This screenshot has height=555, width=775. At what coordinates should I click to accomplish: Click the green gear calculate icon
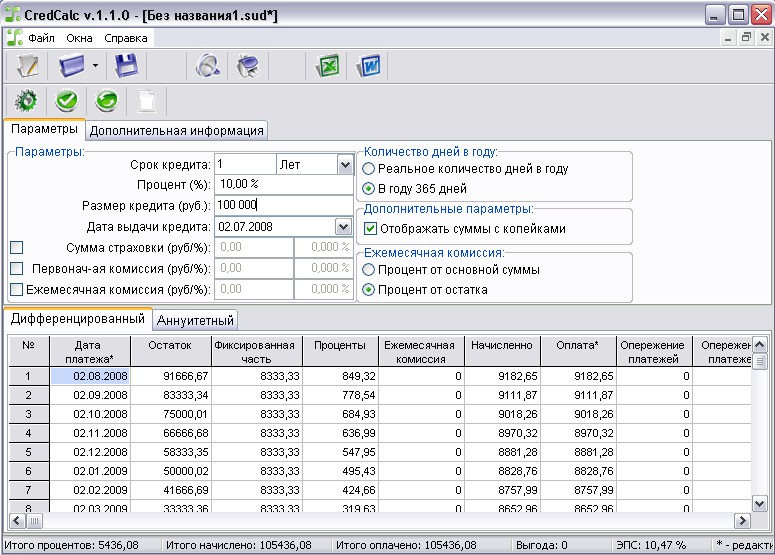pyautogui.click(x=27, y=101)
